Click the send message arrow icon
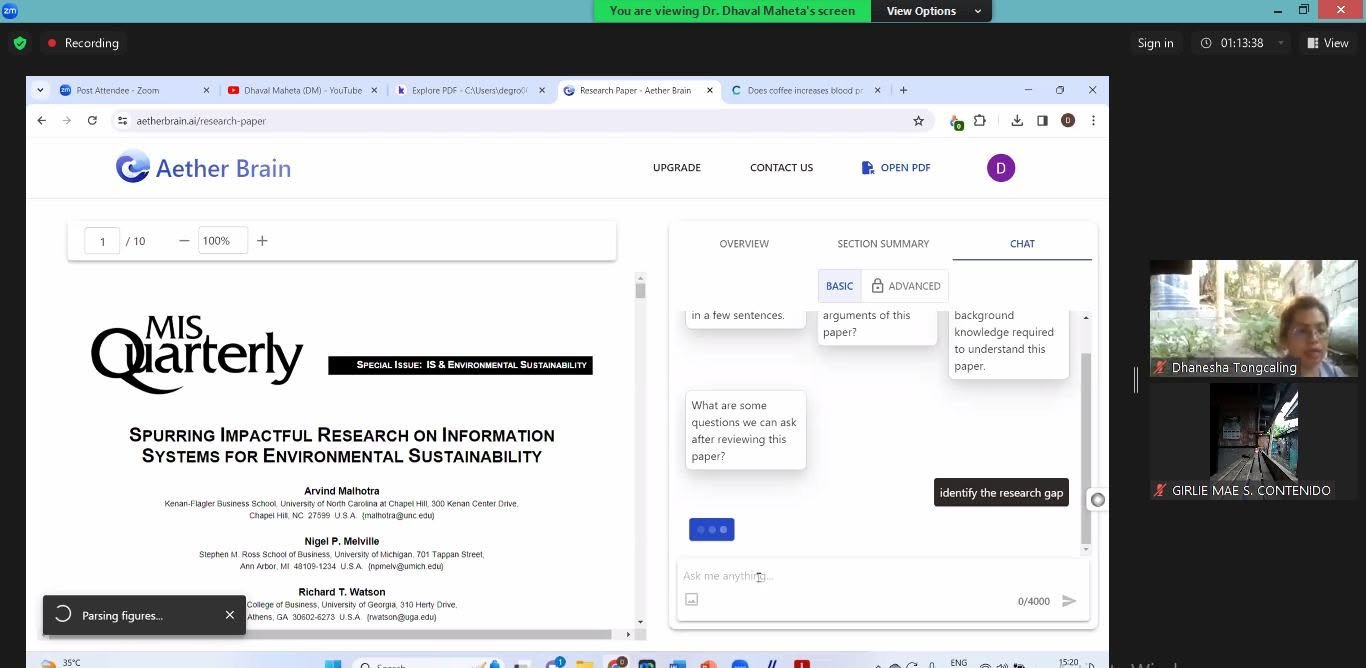The image size is (1366, 668). [x=1069, y=601]
